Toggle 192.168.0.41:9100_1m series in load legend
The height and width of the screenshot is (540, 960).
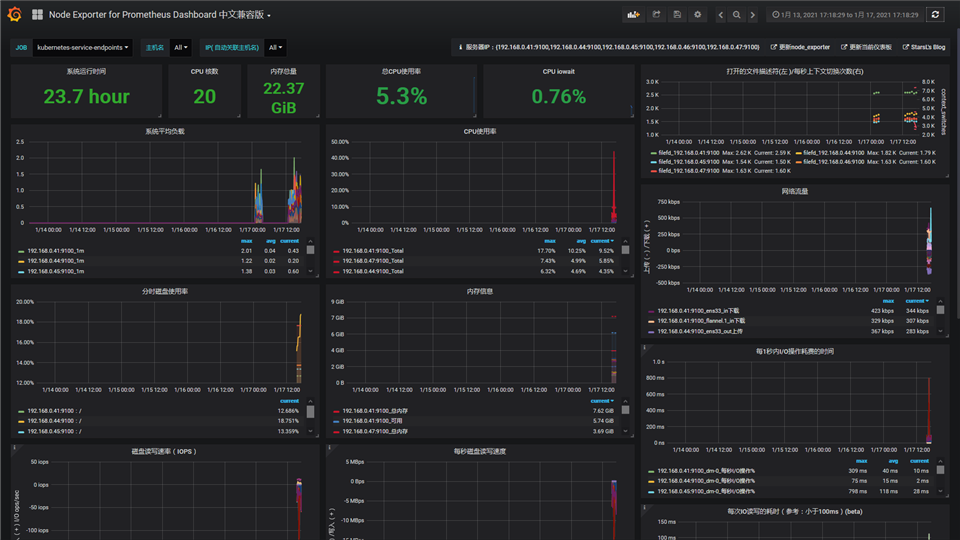tap(56, 251)
